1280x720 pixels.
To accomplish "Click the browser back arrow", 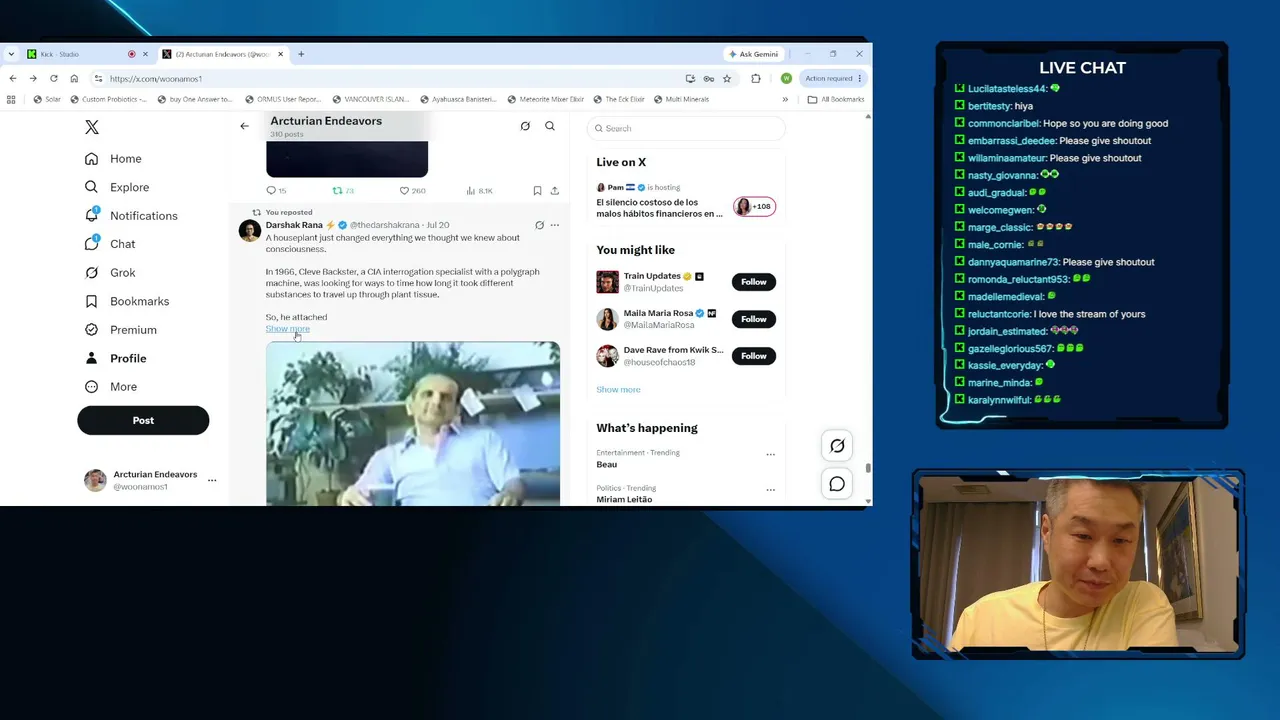I will pyautogui.click(x=12, y=78).
